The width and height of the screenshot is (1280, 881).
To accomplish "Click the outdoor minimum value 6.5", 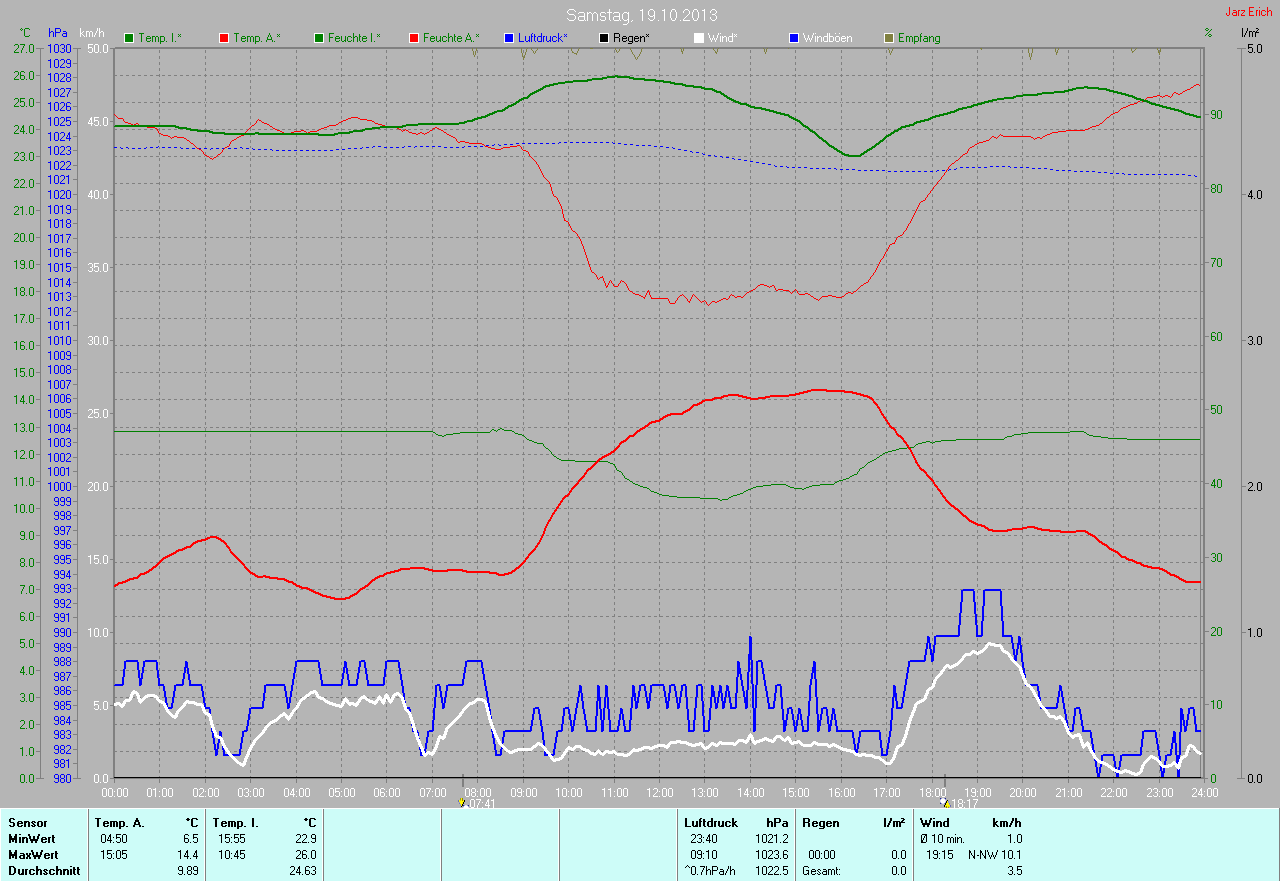I will click(x=190, y=839).
